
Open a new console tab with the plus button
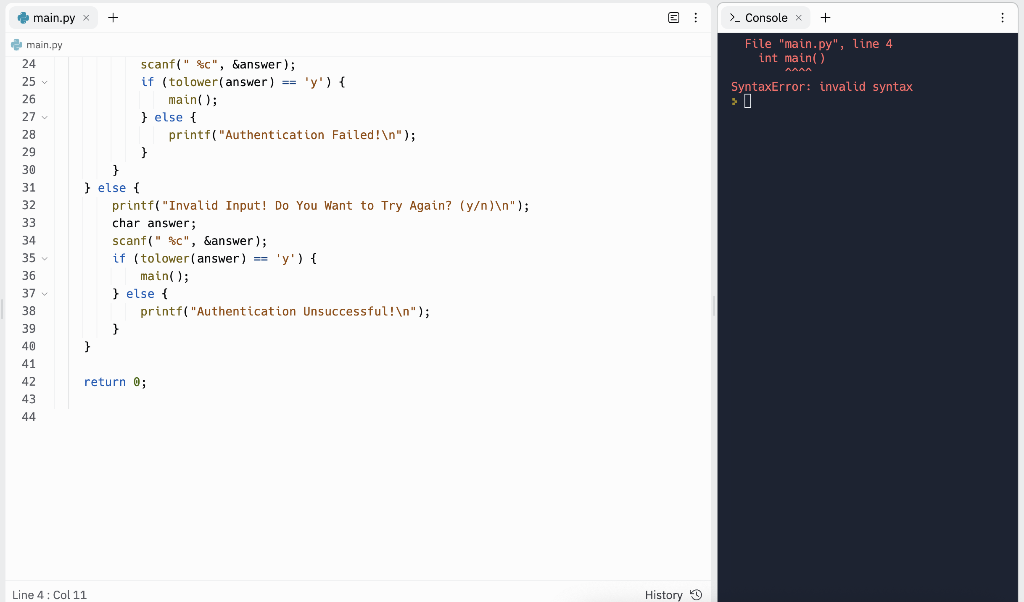823,17
